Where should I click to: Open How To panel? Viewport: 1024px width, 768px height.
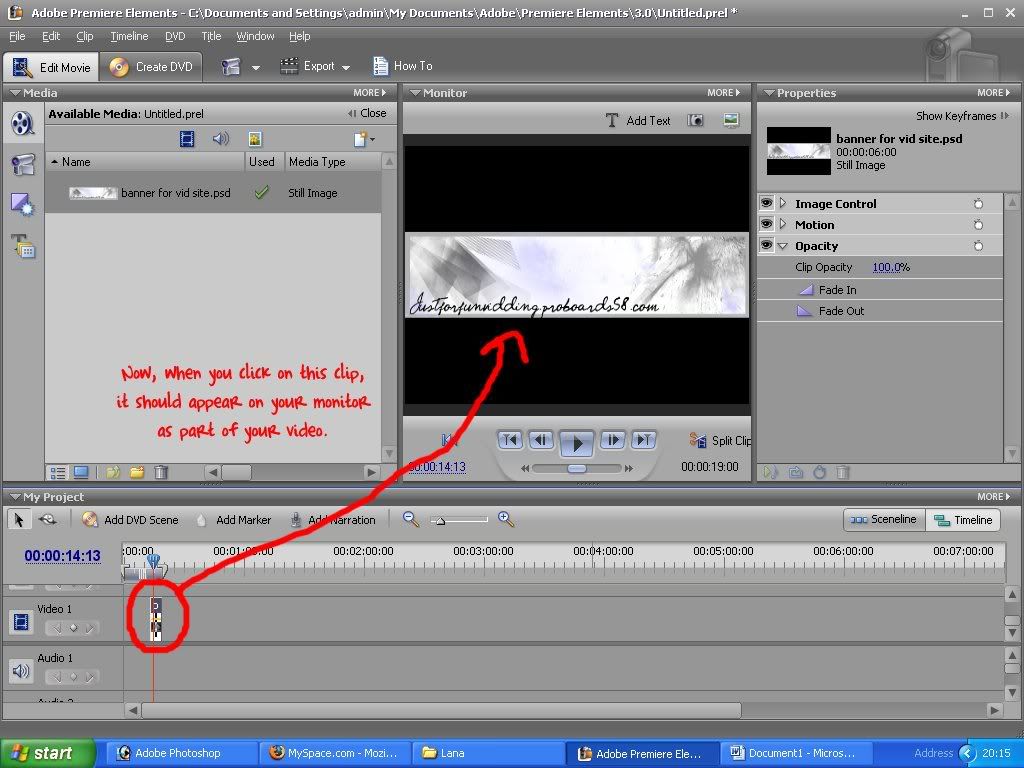[x=403, y=65]
